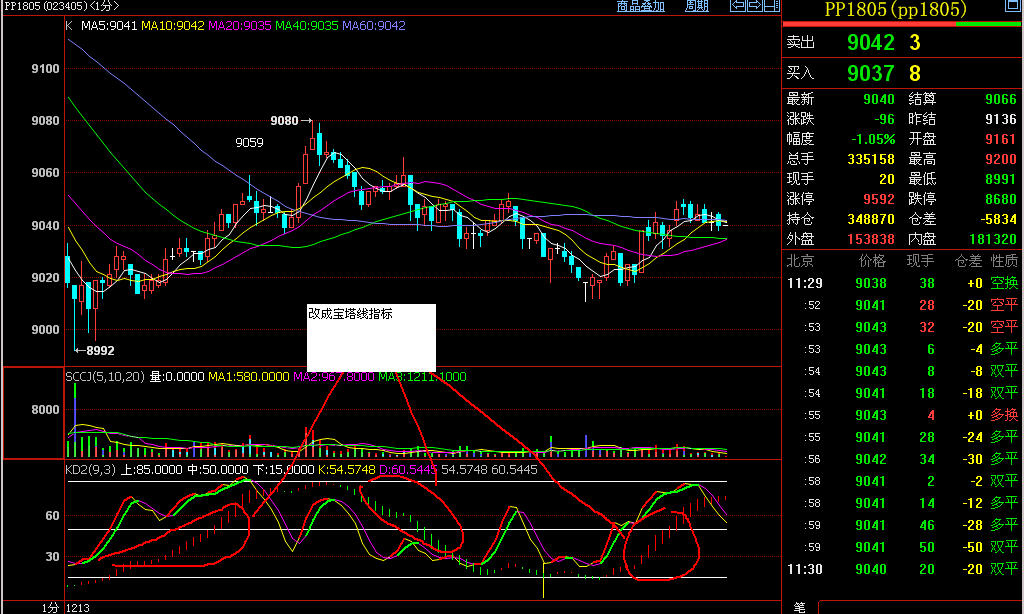Select the 笔 tab below the trade list
Viewport: 1024px width, 614px height.
(x=800, y=607)
